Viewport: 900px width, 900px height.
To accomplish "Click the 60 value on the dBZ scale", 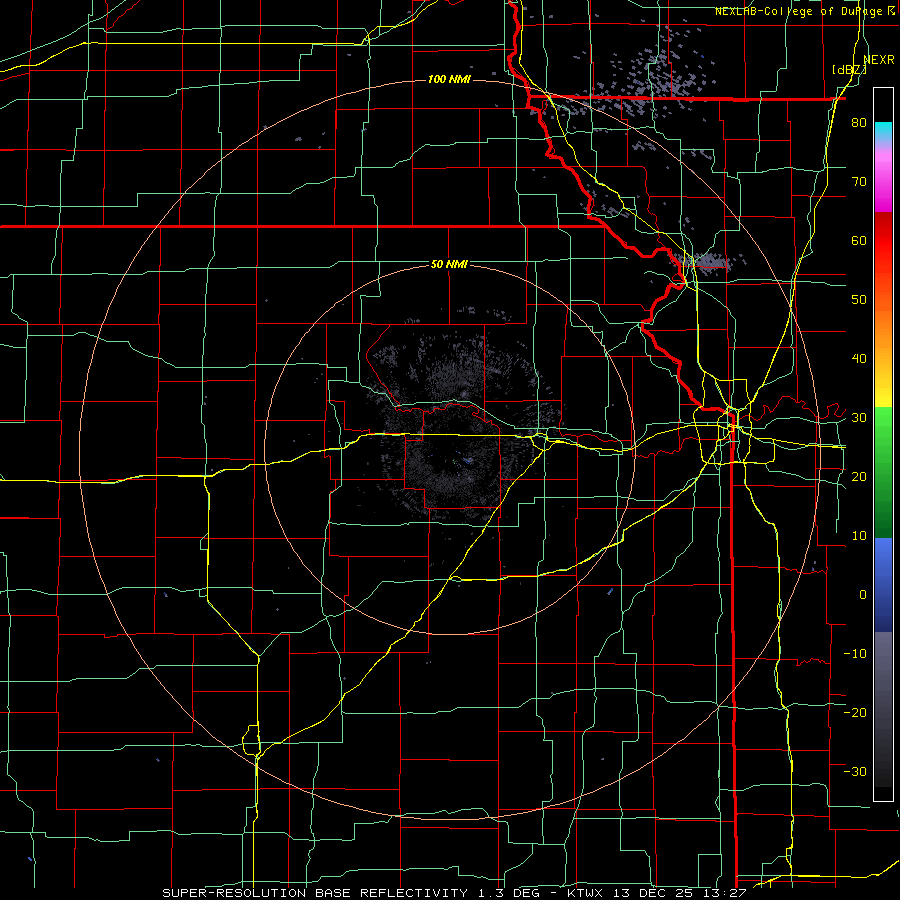I will (x=859, y=240).
